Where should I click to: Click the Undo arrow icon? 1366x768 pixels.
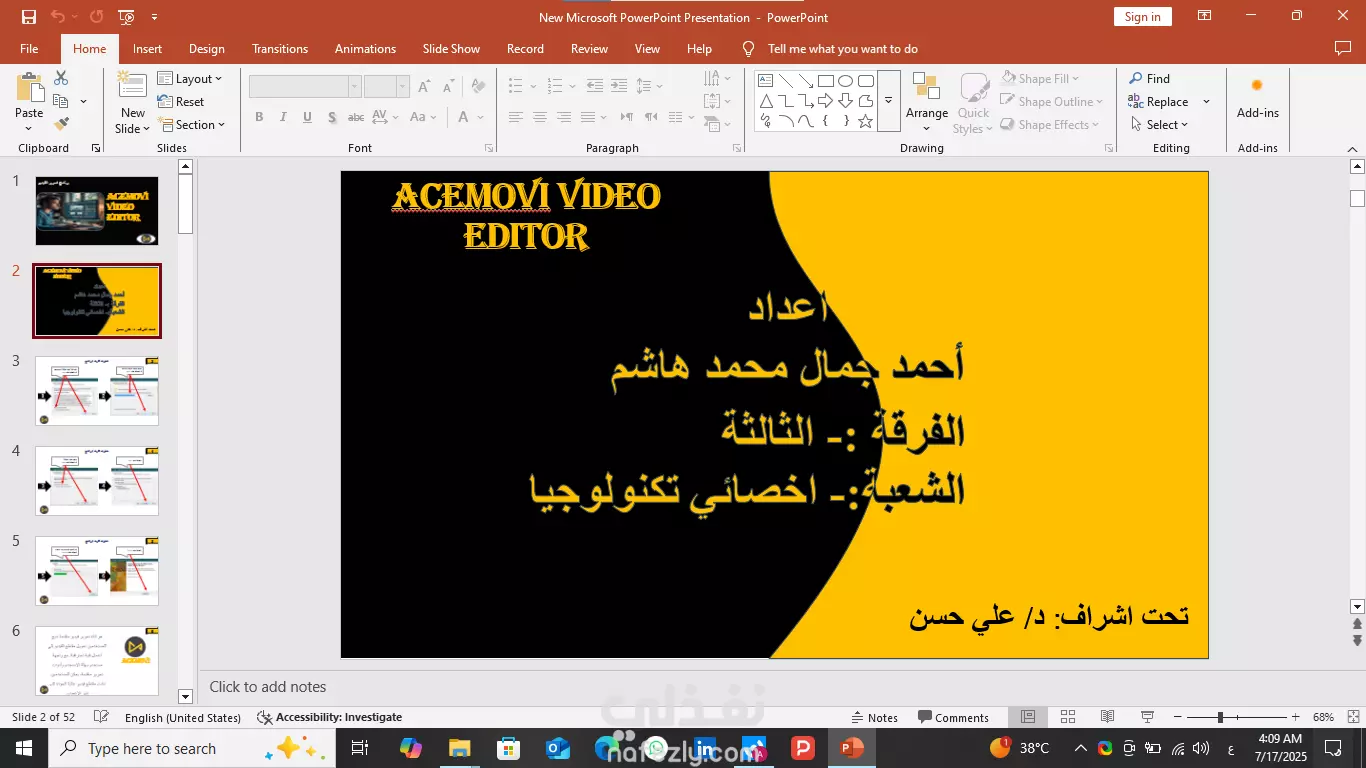click(x=57, y=16)
